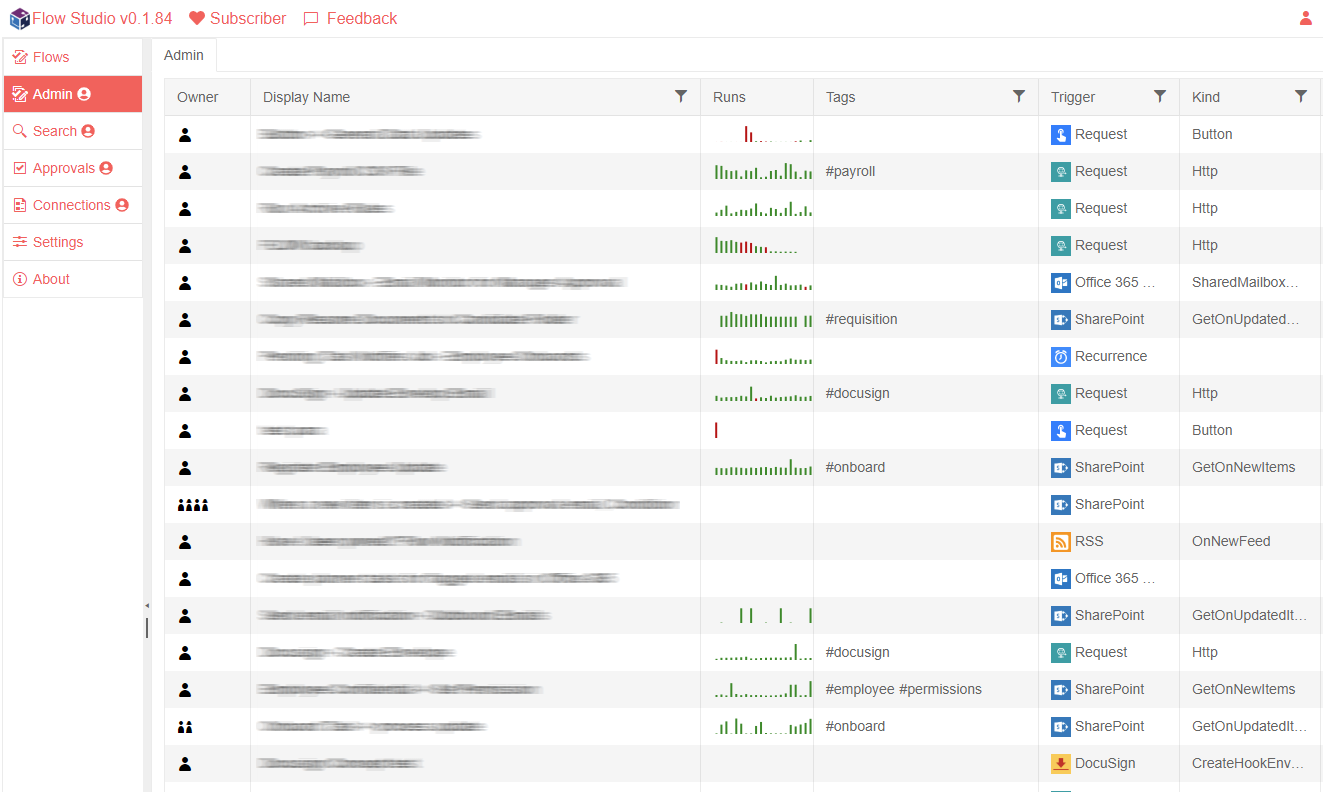Click the four-owners icon in Owner column
Screen dimensions: 1323x792
click(x=193, y=505)
